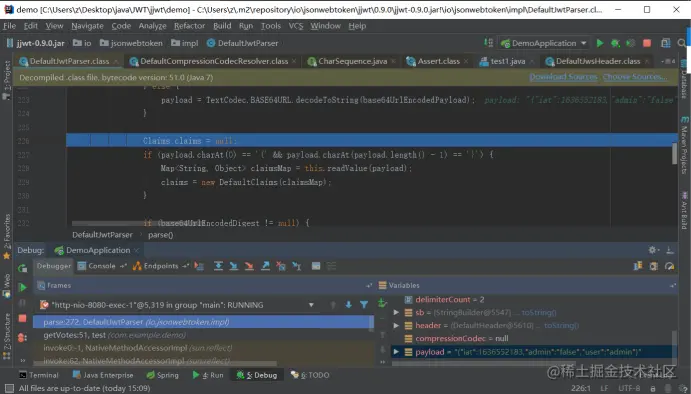Click Step Into icon in debugger toolbar
The image size is (691, 394).
tap(234, 266)
